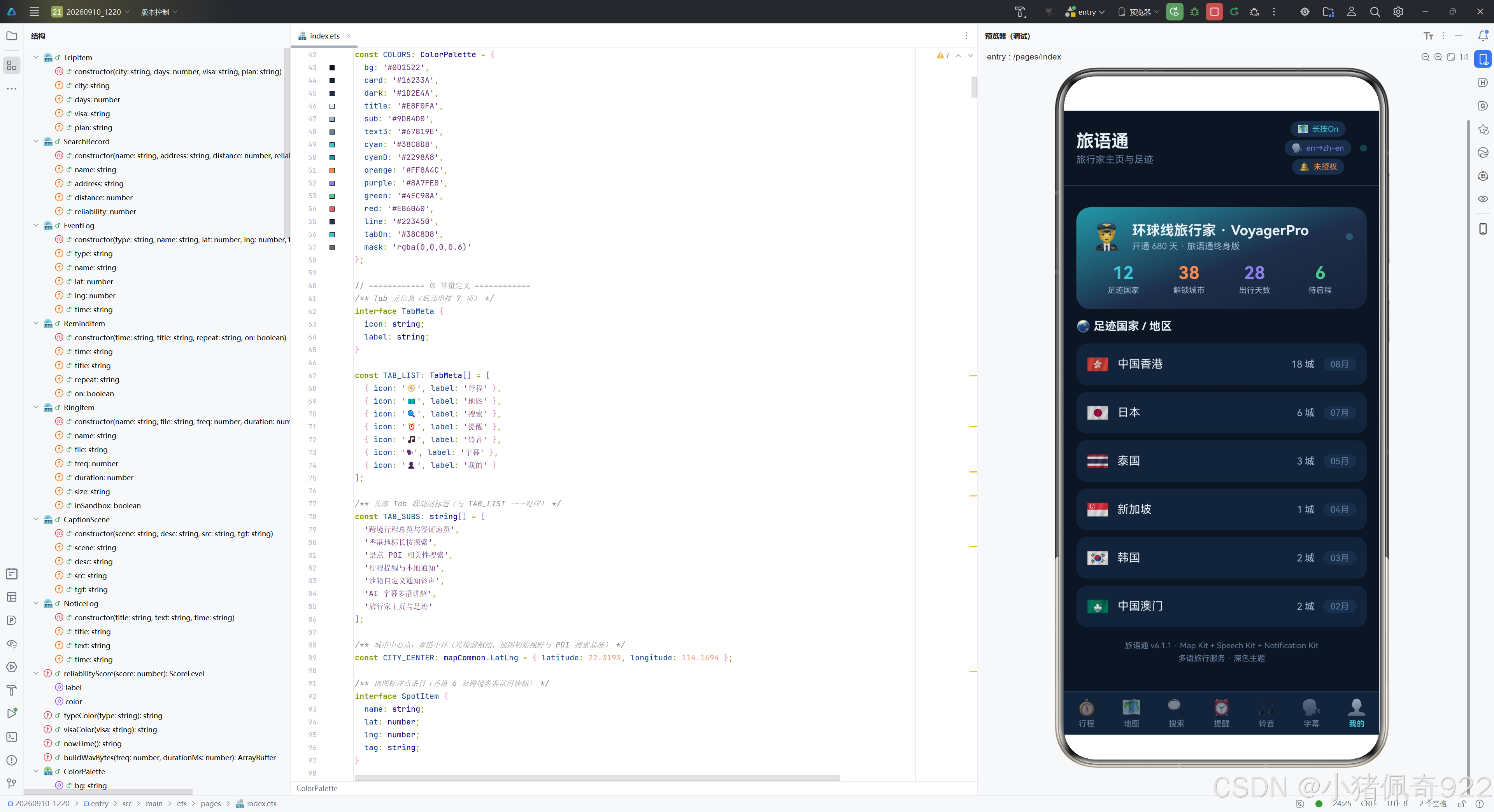Switch to the 行程 tab in preview
Image resolution: width=1494 pixels, height=812 pixels.
tap(1086, 714)
